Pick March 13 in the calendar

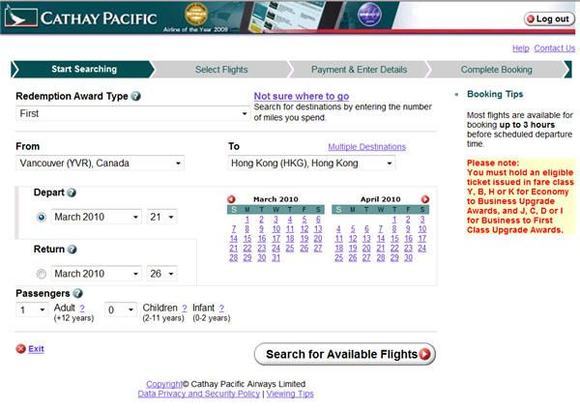pyautogui.click(x=318, y=229)
